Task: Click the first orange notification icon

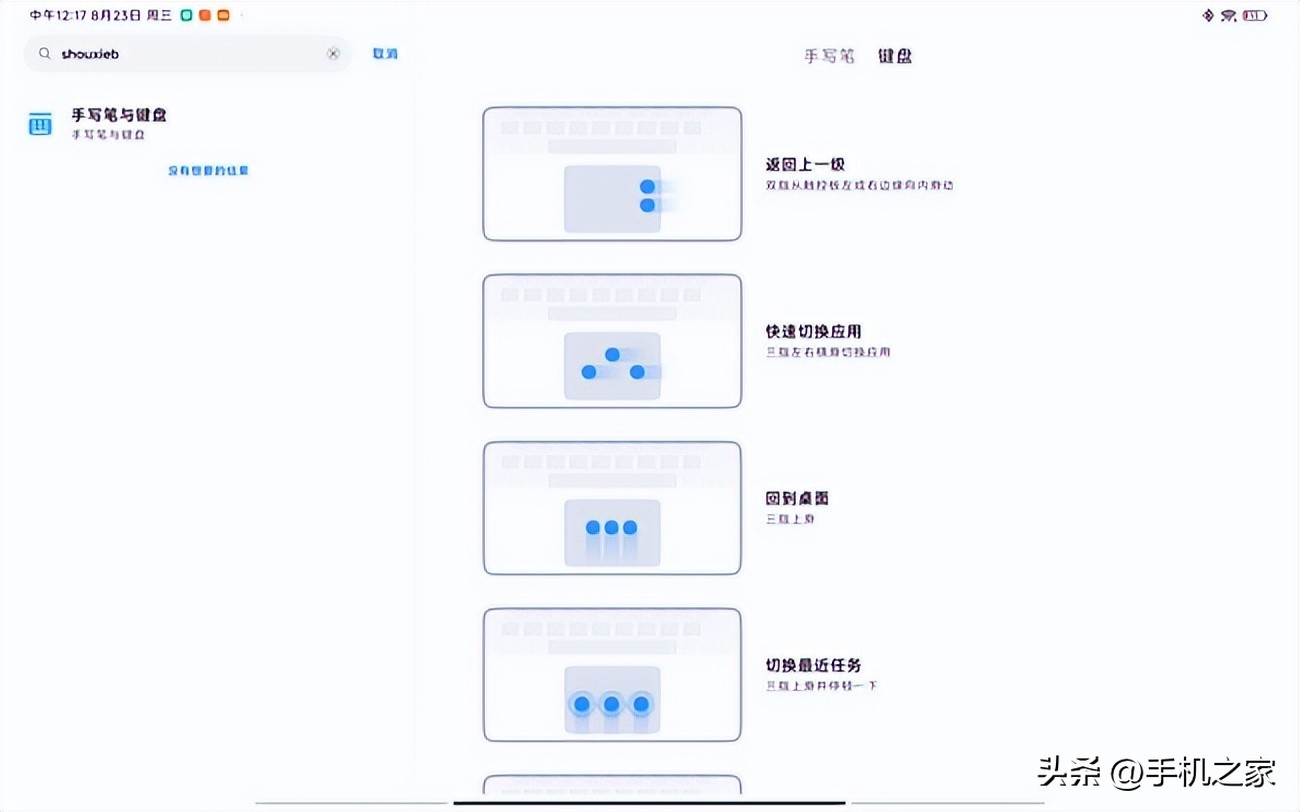Action: 203,15
